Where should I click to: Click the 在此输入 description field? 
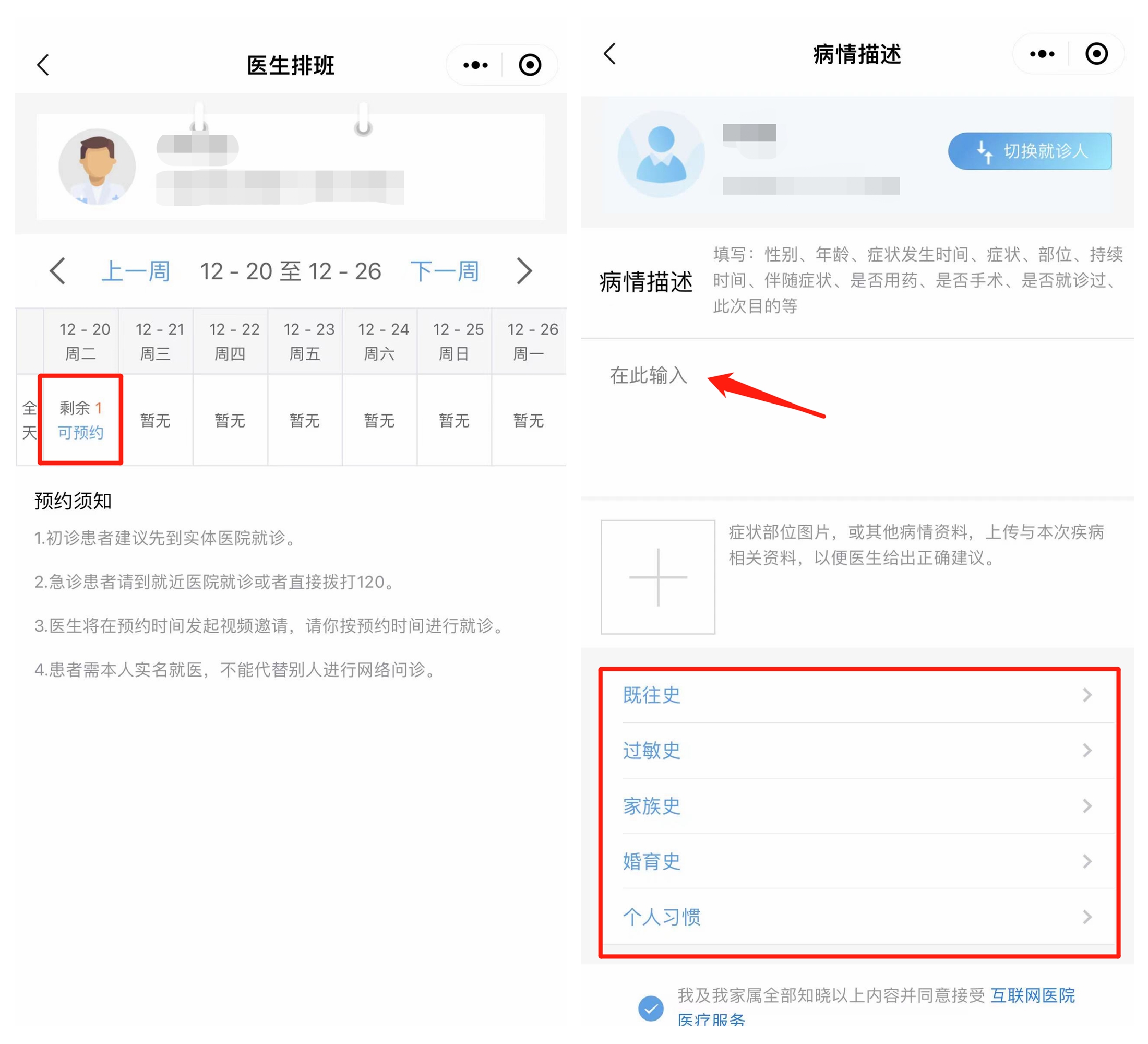coord(649,376)
